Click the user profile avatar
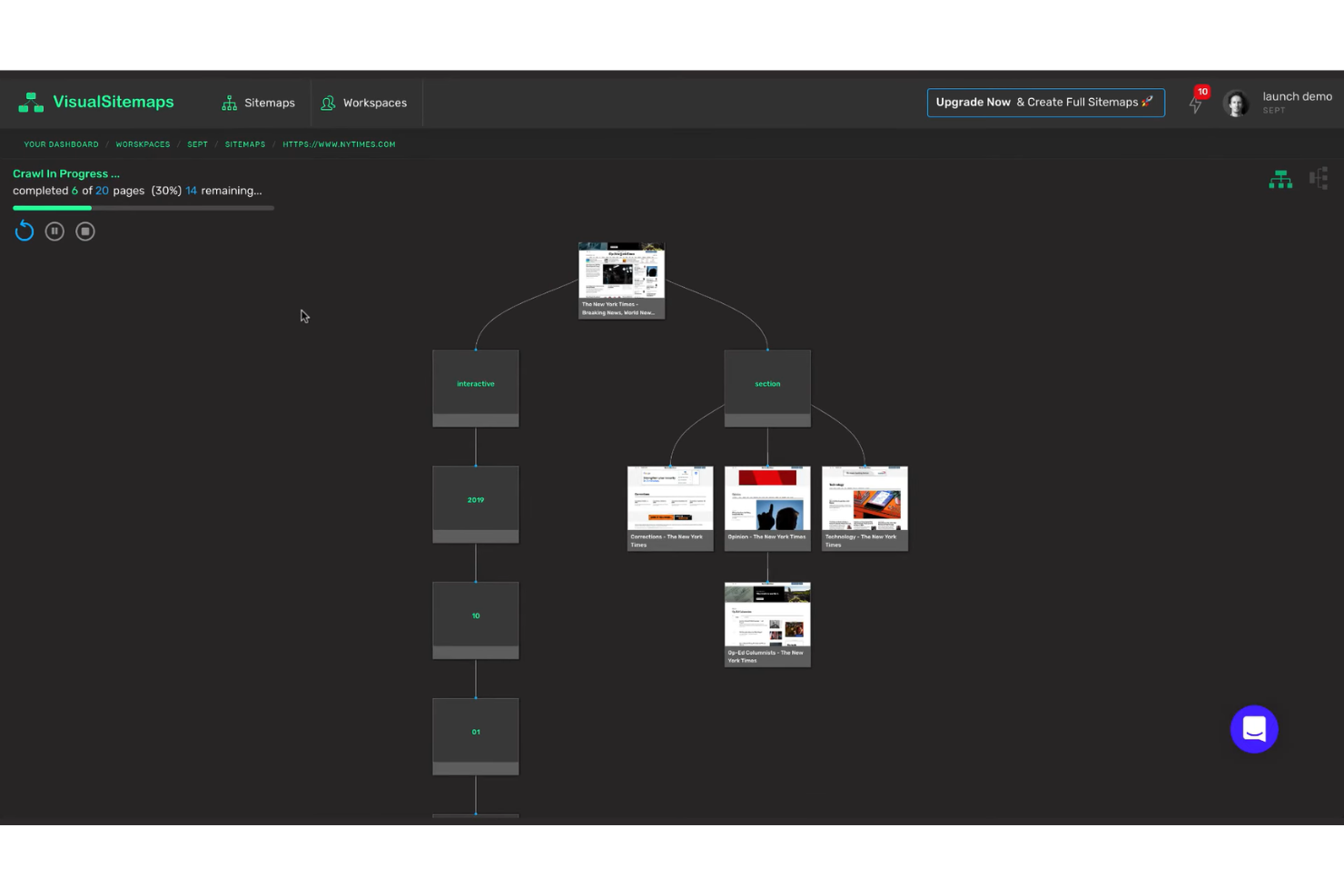The image size is (1344, 896). point(1236,103)
